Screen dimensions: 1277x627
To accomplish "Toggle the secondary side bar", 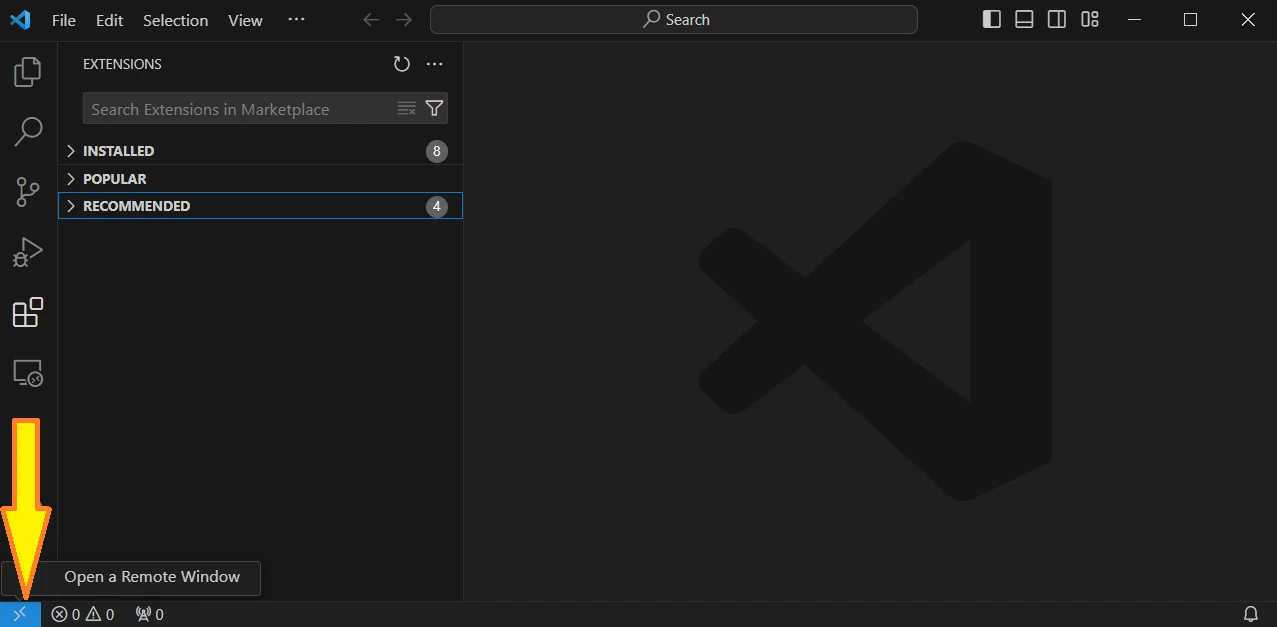I will tap(1057, 20).
